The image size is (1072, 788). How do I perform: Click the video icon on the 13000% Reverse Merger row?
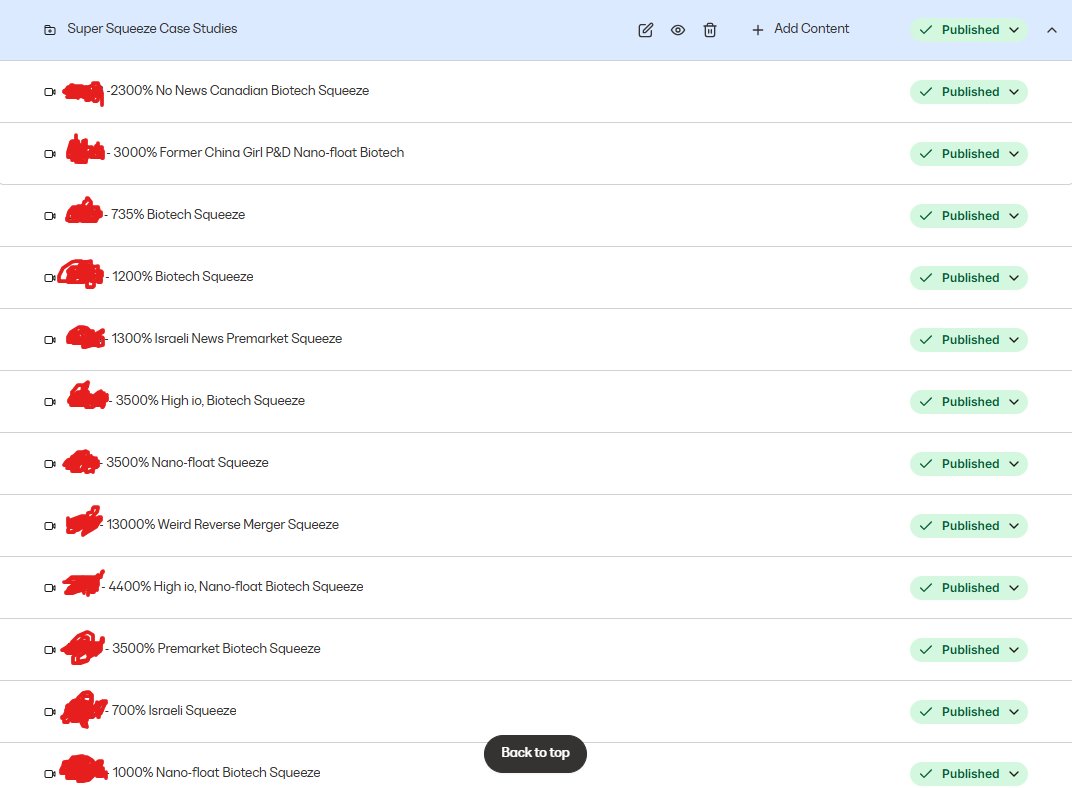(x=49, y=525)
